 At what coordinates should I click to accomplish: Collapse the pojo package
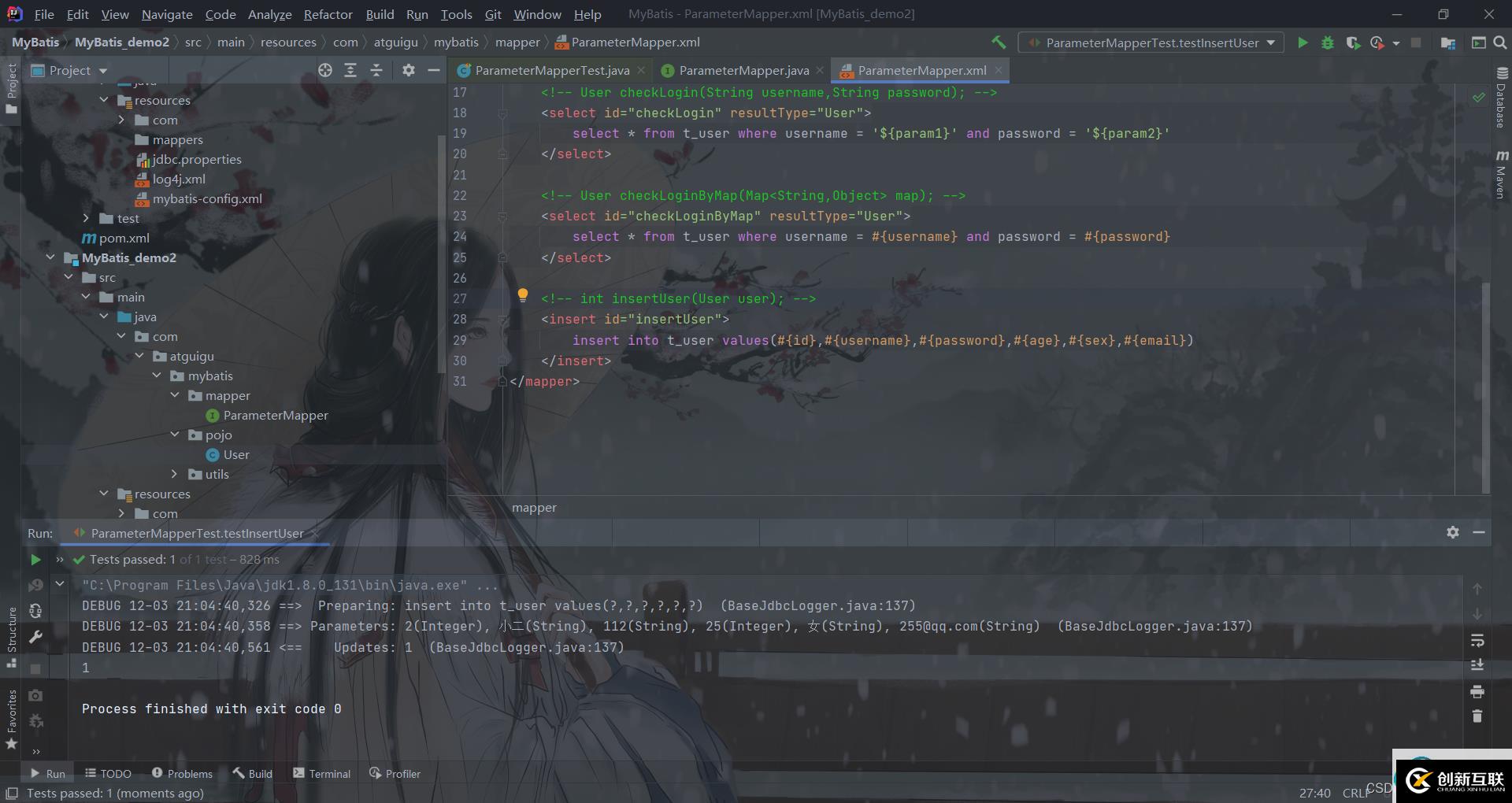tap(175, 435)
